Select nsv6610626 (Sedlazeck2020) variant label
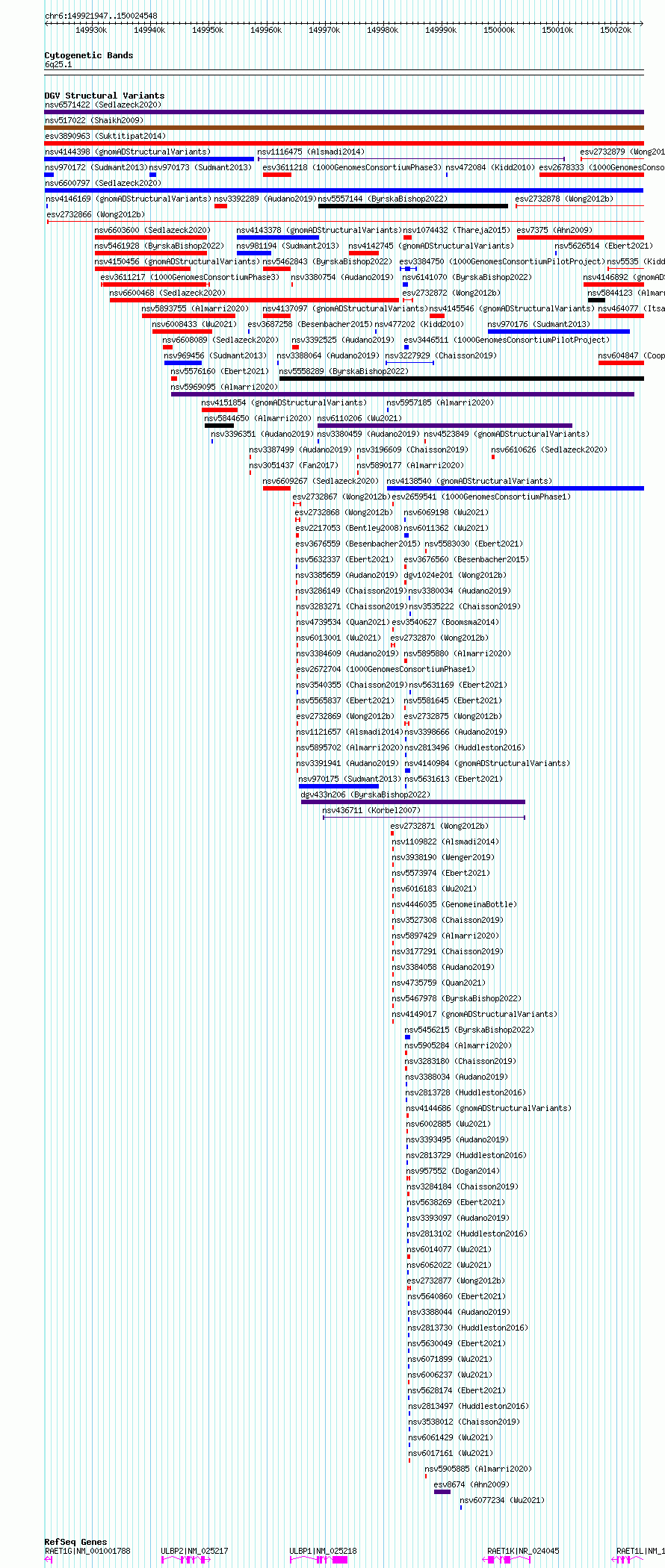The width and height of the screenshot is (665, 1568). coord(549,450)
